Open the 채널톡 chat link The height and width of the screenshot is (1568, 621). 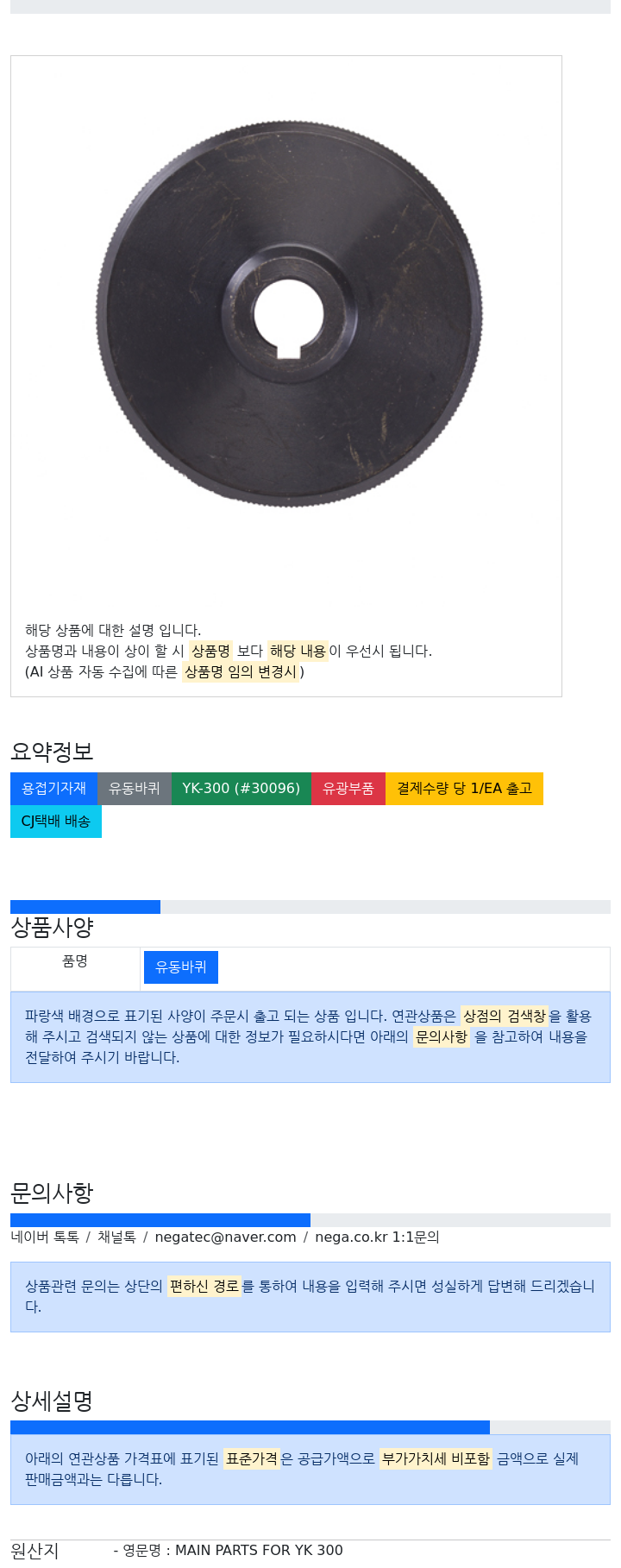pyautogui.click(x=116, y=1237)
